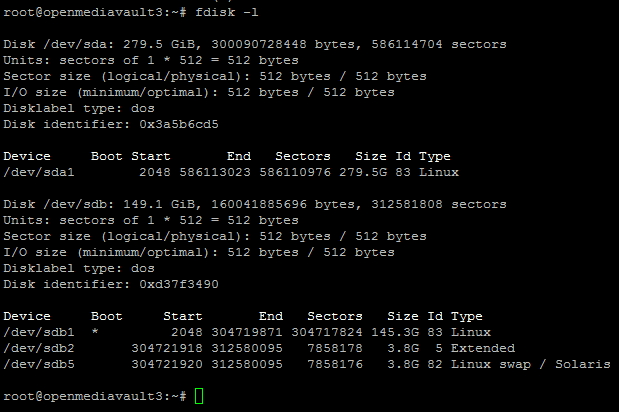Click the boot asterisk for sdb1
Screen dimensions: 619x412
click(x=95, y=331)
